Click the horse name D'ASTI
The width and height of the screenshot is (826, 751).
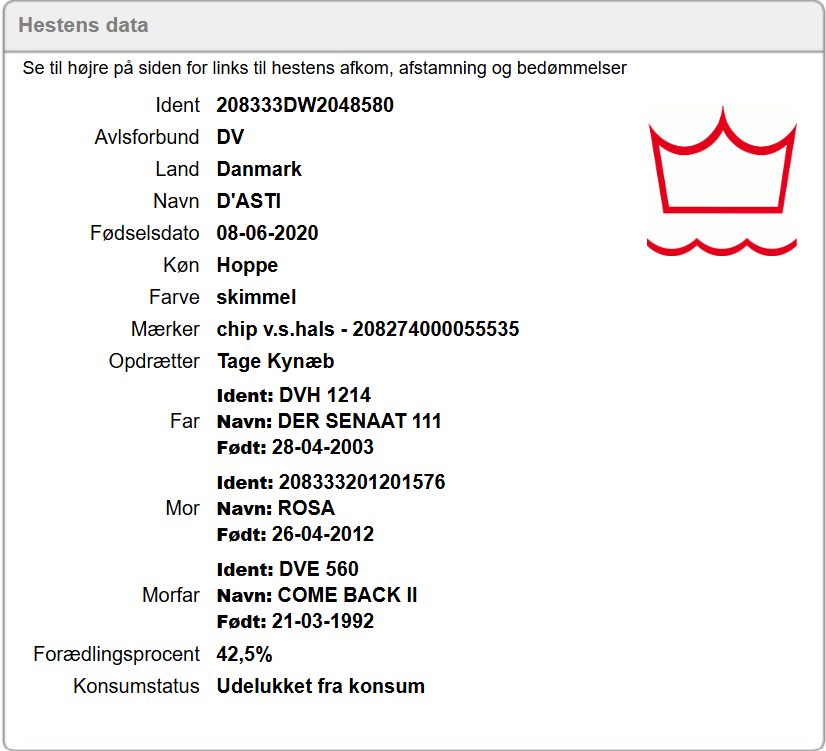[x=249, y=201]
